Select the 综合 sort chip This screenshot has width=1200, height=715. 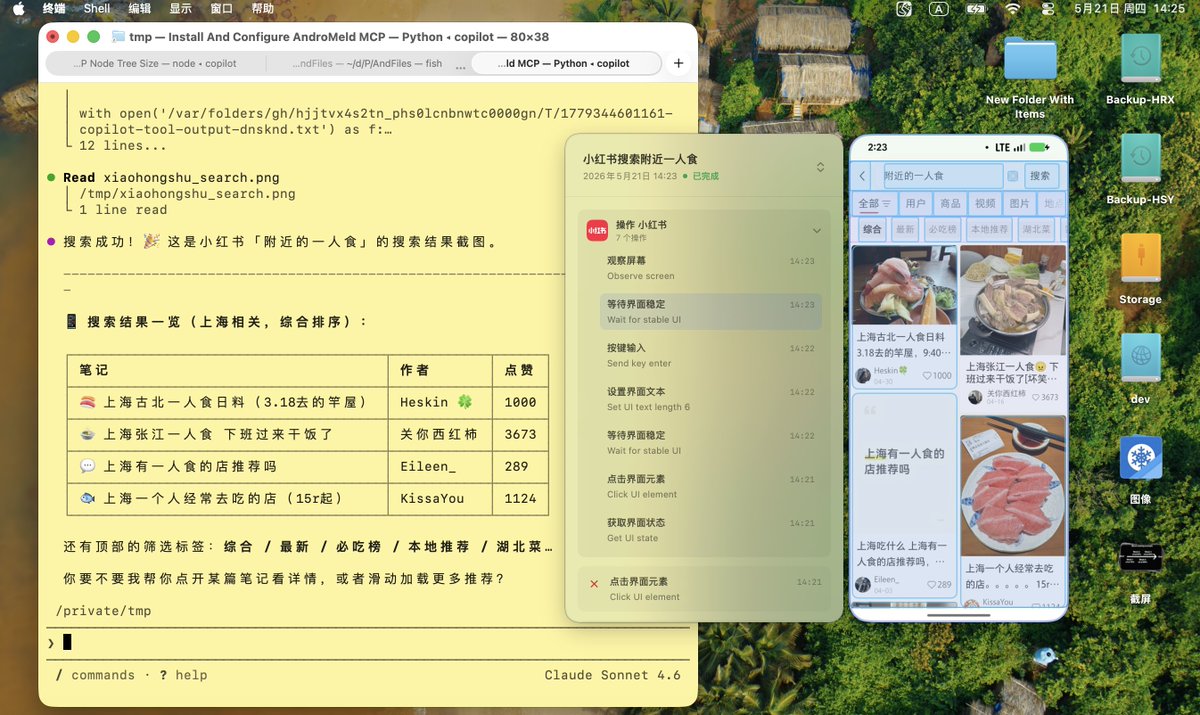point(872,229)
